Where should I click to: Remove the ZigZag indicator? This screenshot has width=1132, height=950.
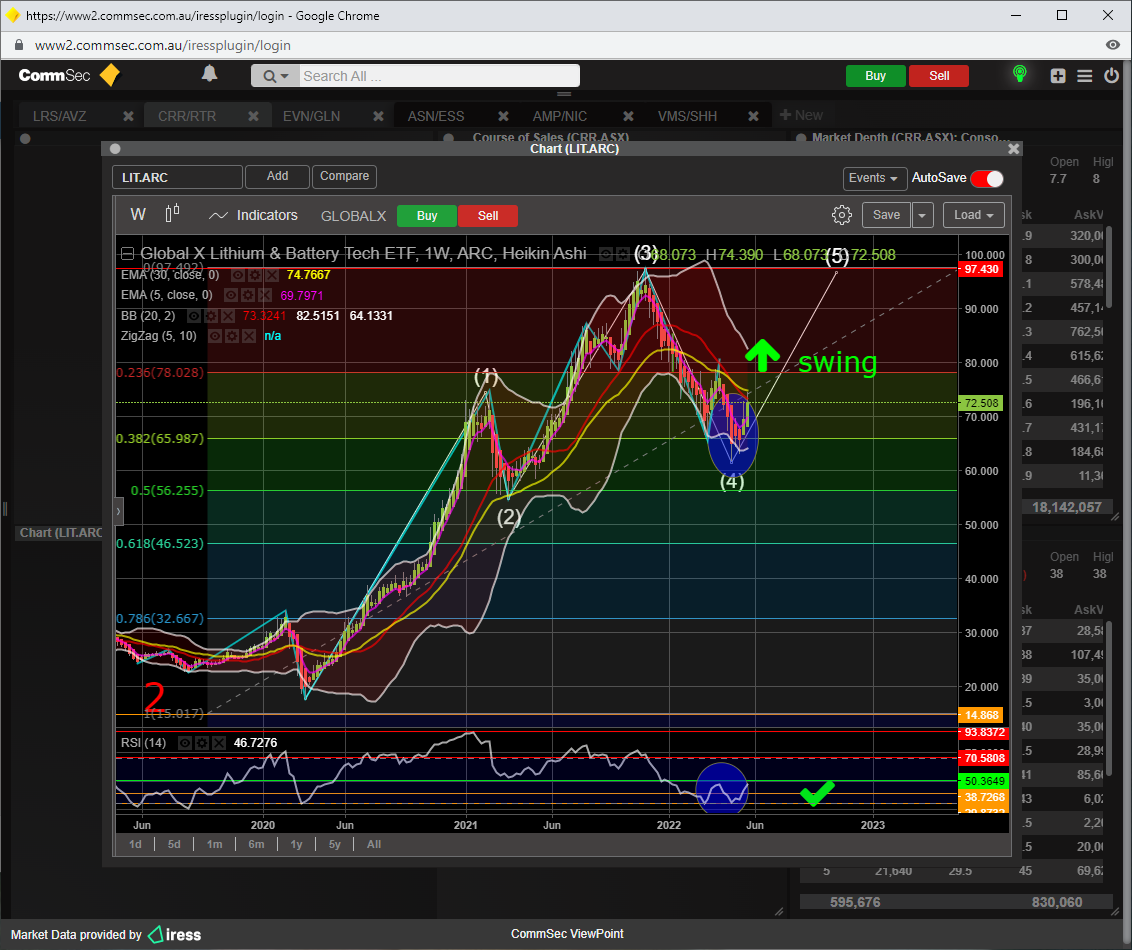[x=248, y=336]
